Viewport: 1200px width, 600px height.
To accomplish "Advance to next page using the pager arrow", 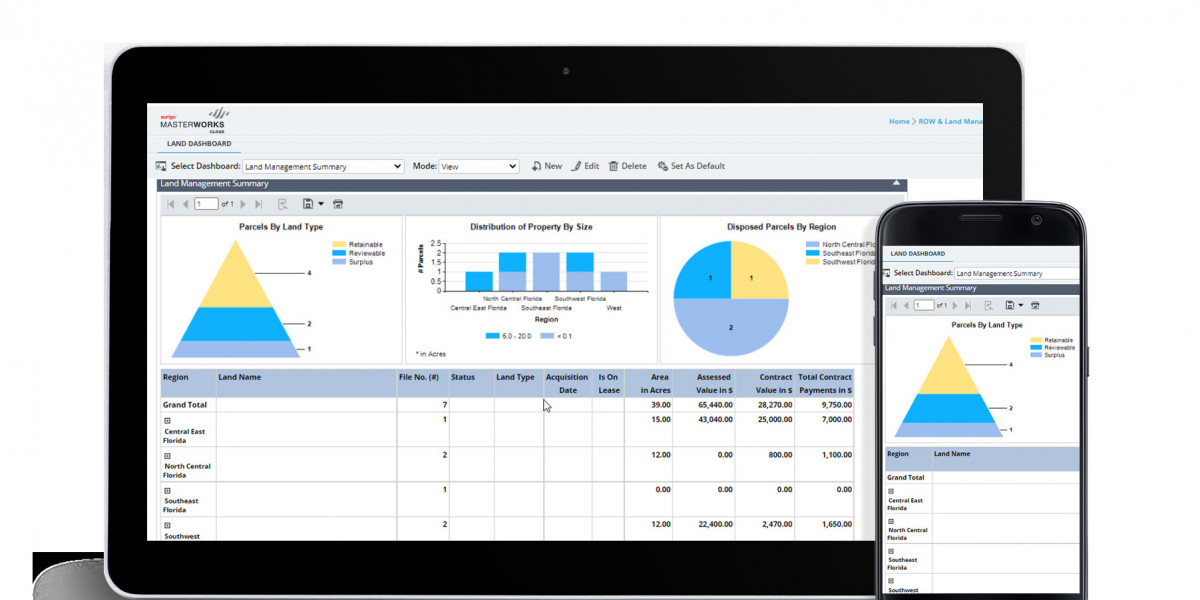I will (x=242, y=203).
